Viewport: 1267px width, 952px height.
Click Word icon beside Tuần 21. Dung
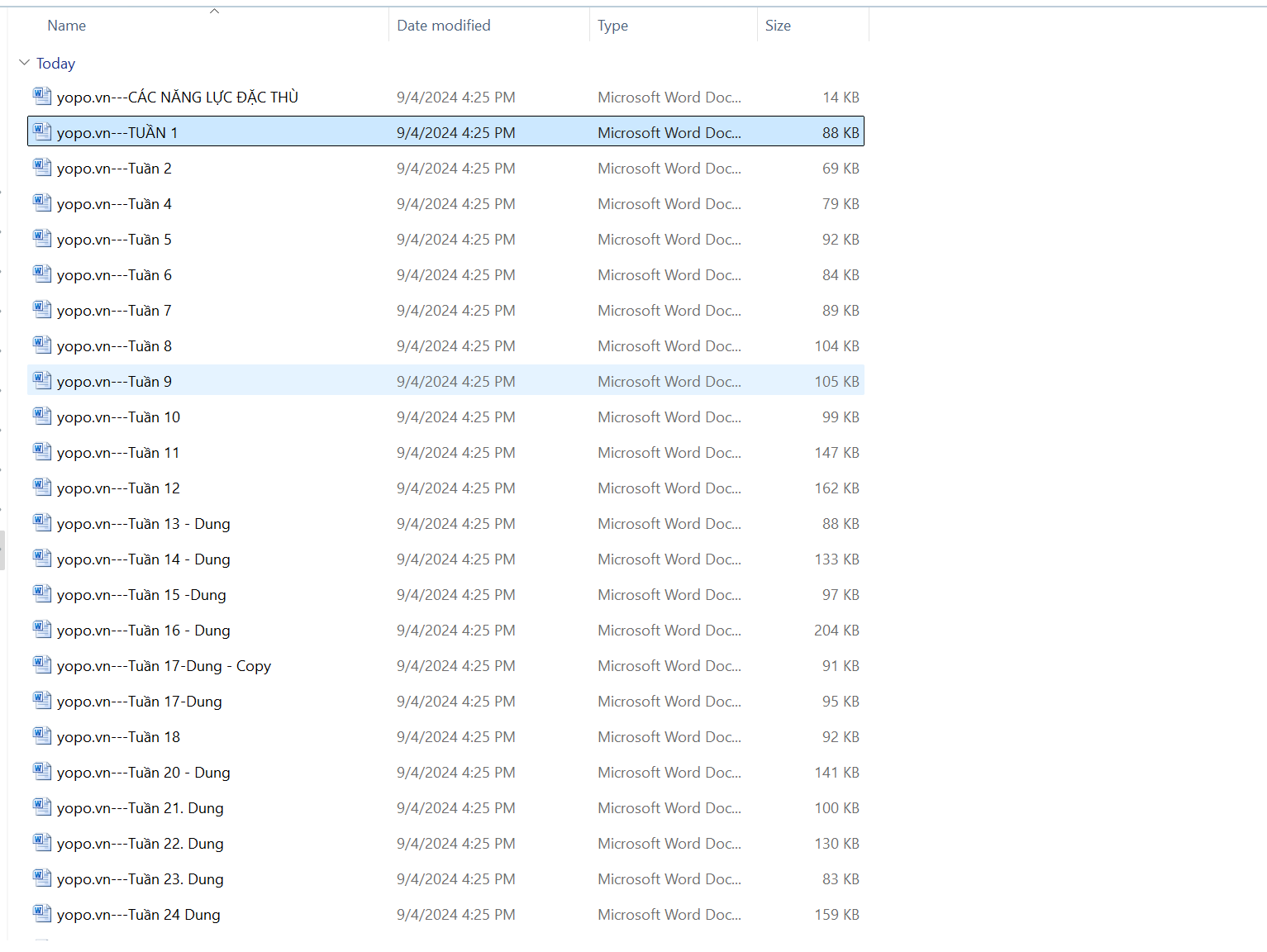coord(42,807)
